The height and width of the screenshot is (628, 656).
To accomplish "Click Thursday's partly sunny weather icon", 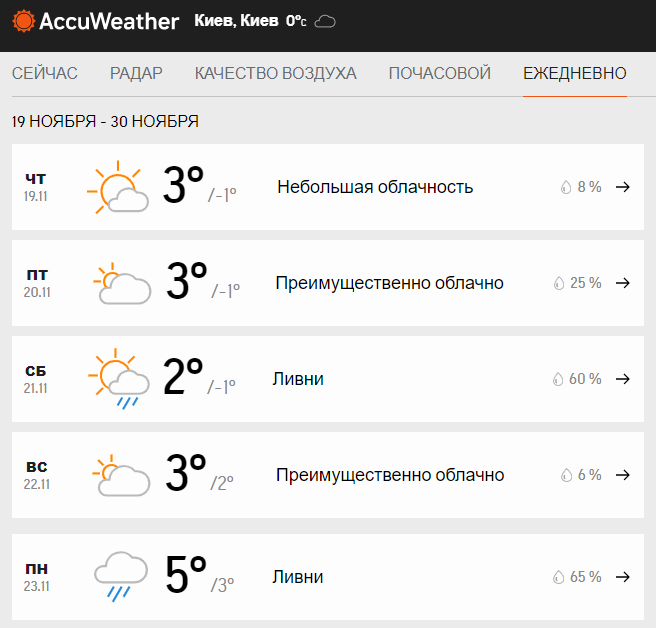I will [x=118, y=188].
